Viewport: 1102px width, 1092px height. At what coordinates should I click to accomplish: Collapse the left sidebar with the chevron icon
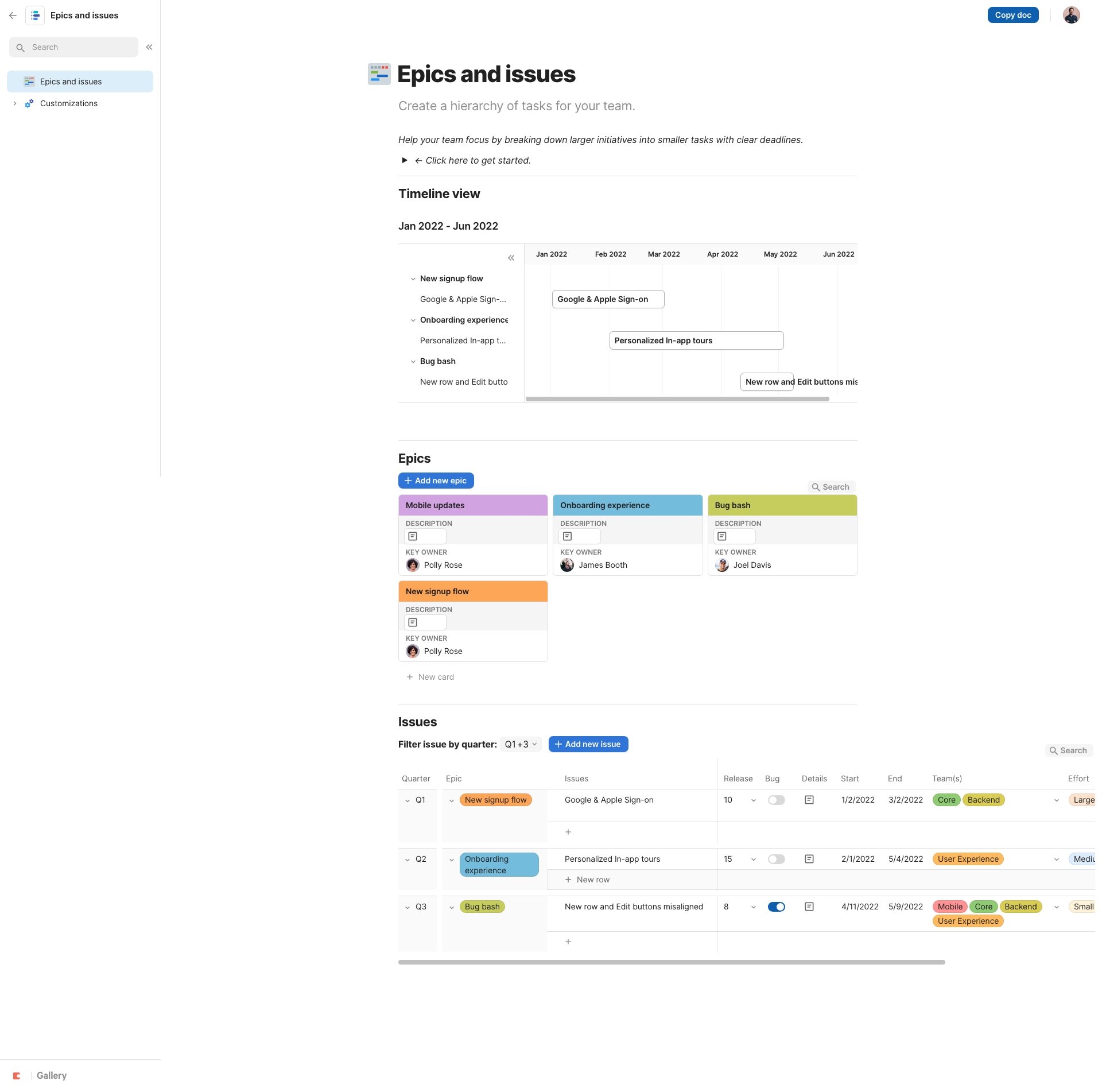click(x=149, y=47)
